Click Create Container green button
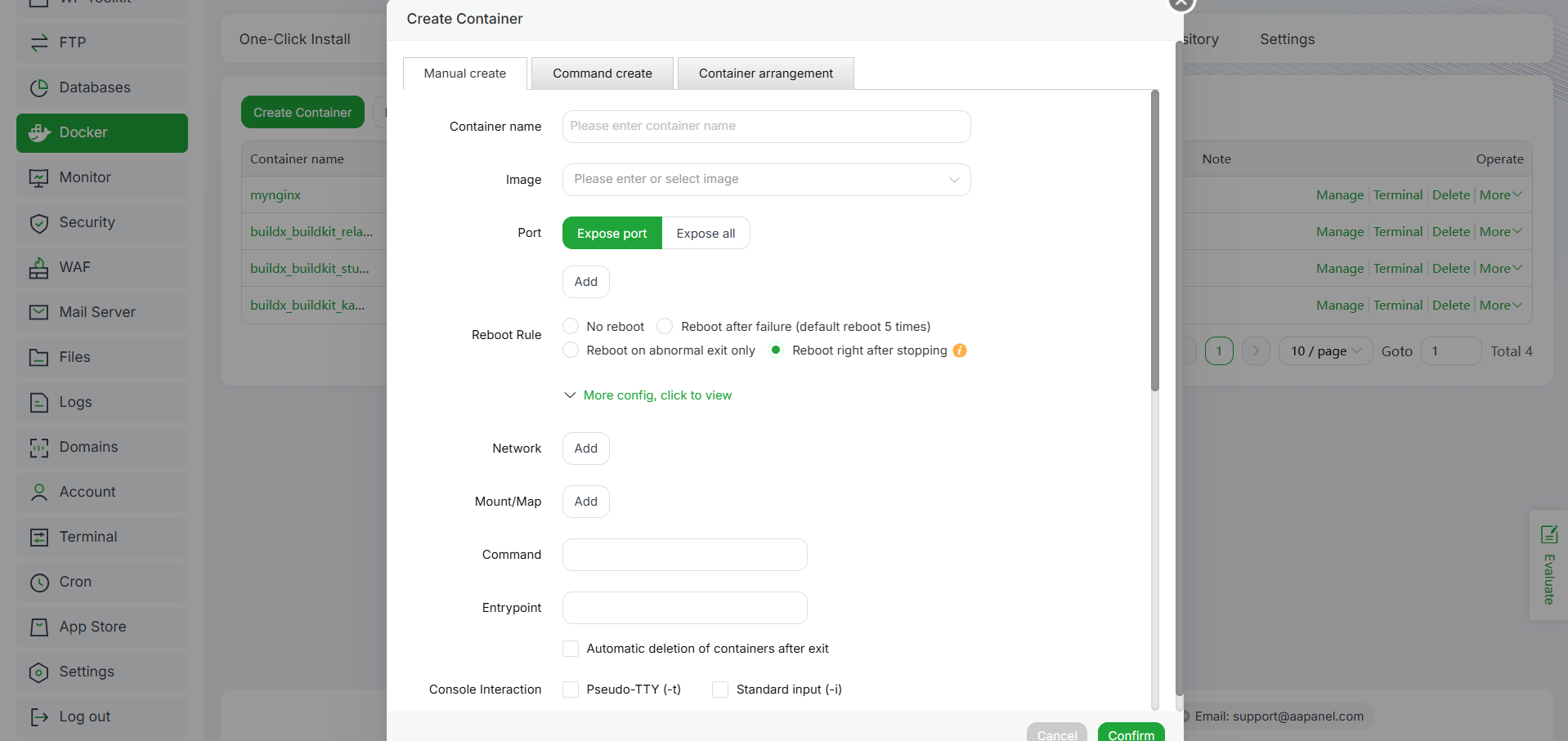Image resolution: width=1568 pixels, height=741 pixels. (x=302, y=113)
